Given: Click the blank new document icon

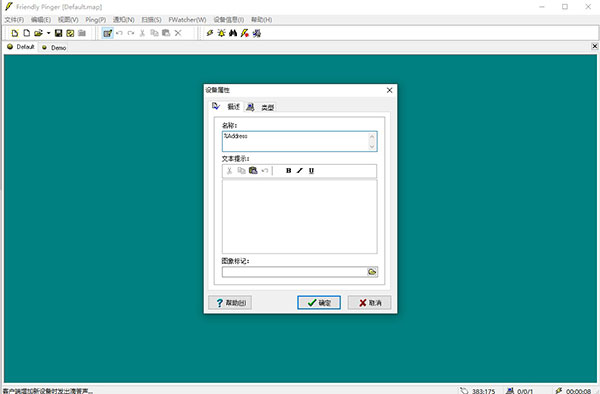Looking at the screenshot, I should 26,33.
